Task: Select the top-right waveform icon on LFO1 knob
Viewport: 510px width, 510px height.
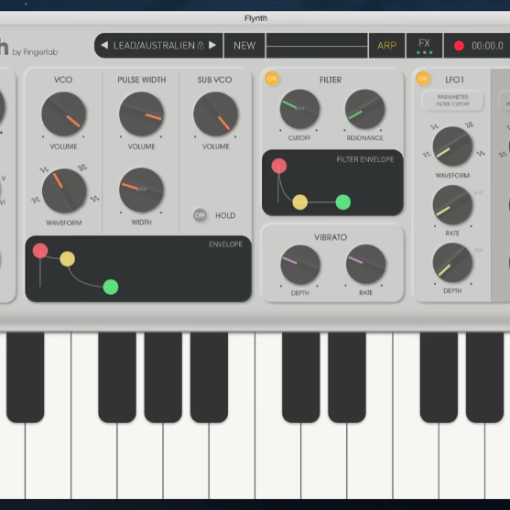Action: pos(469,125)
